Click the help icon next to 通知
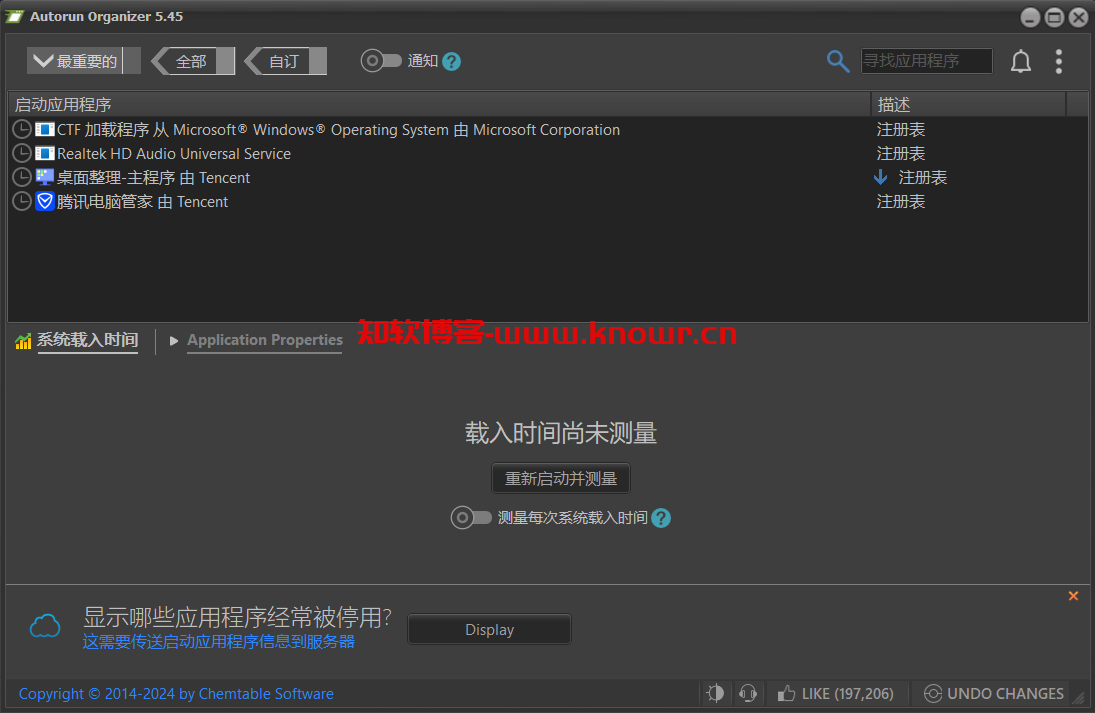The image size is (1095, 713). 451,61
